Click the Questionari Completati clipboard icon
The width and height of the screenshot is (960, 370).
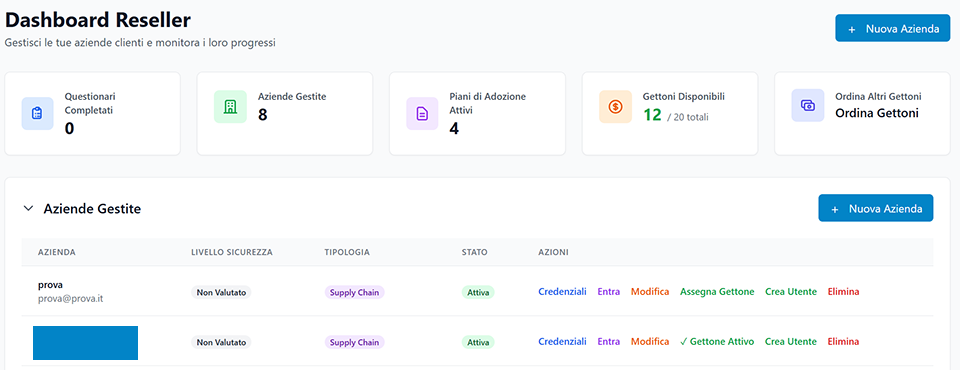click(37, 113)
